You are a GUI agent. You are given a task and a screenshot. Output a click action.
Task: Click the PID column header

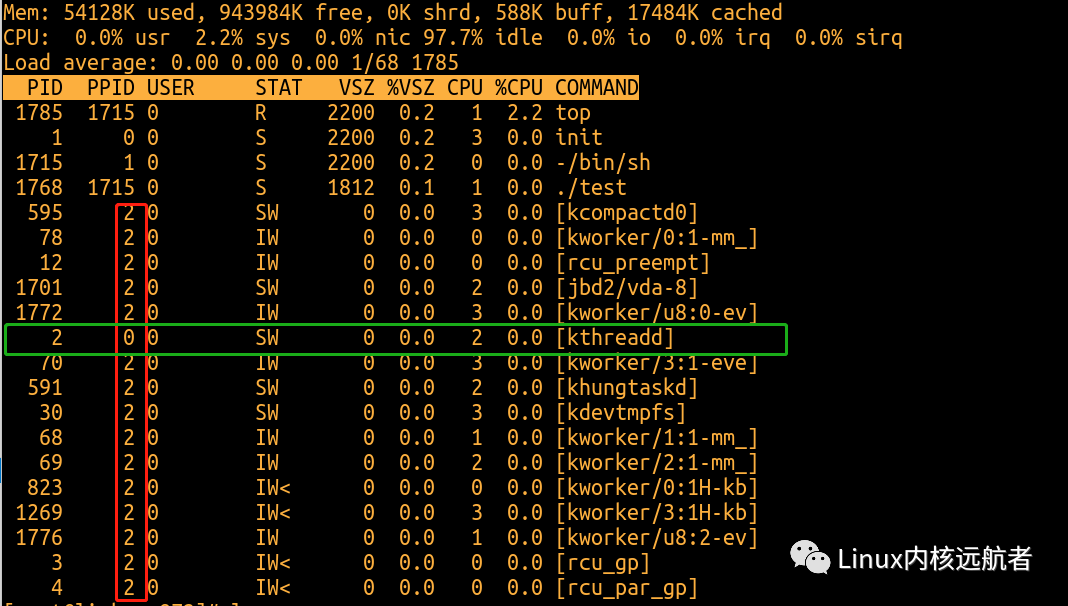[x=45, y=88]
